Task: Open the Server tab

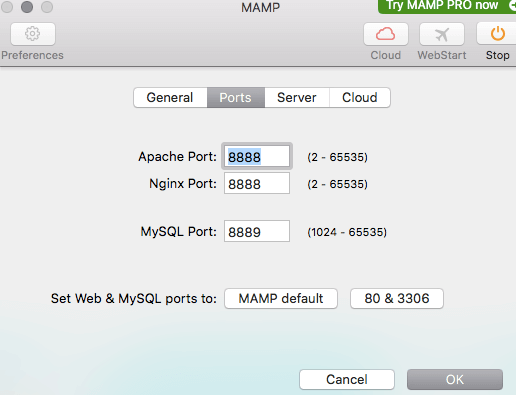Action: 297,98
